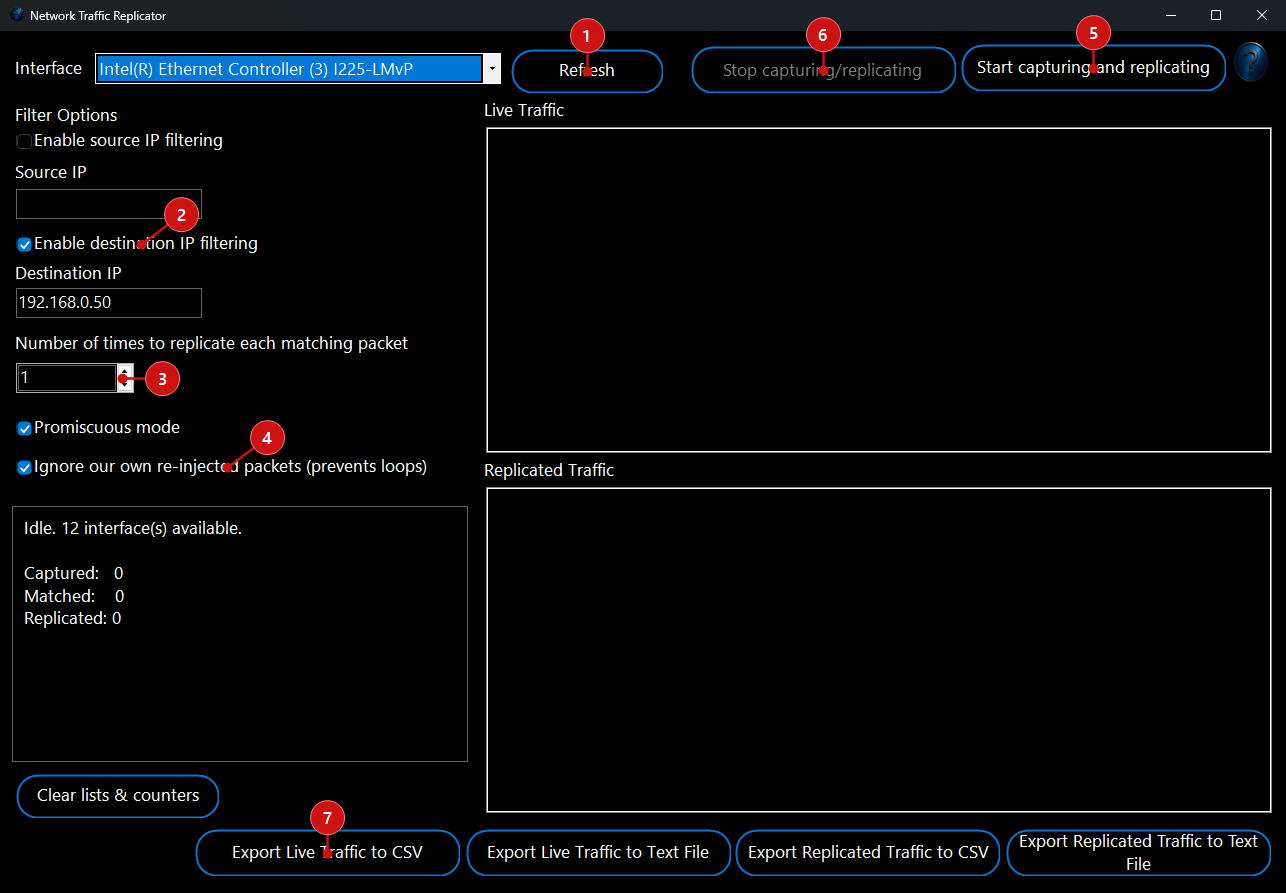
Task: Increase the replicate count with up arrow
Action: [x=125, y=372]
